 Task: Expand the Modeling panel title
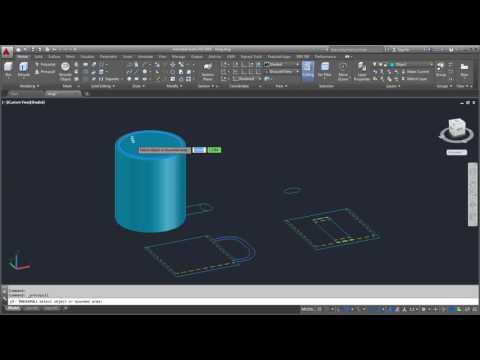point(29,86)
